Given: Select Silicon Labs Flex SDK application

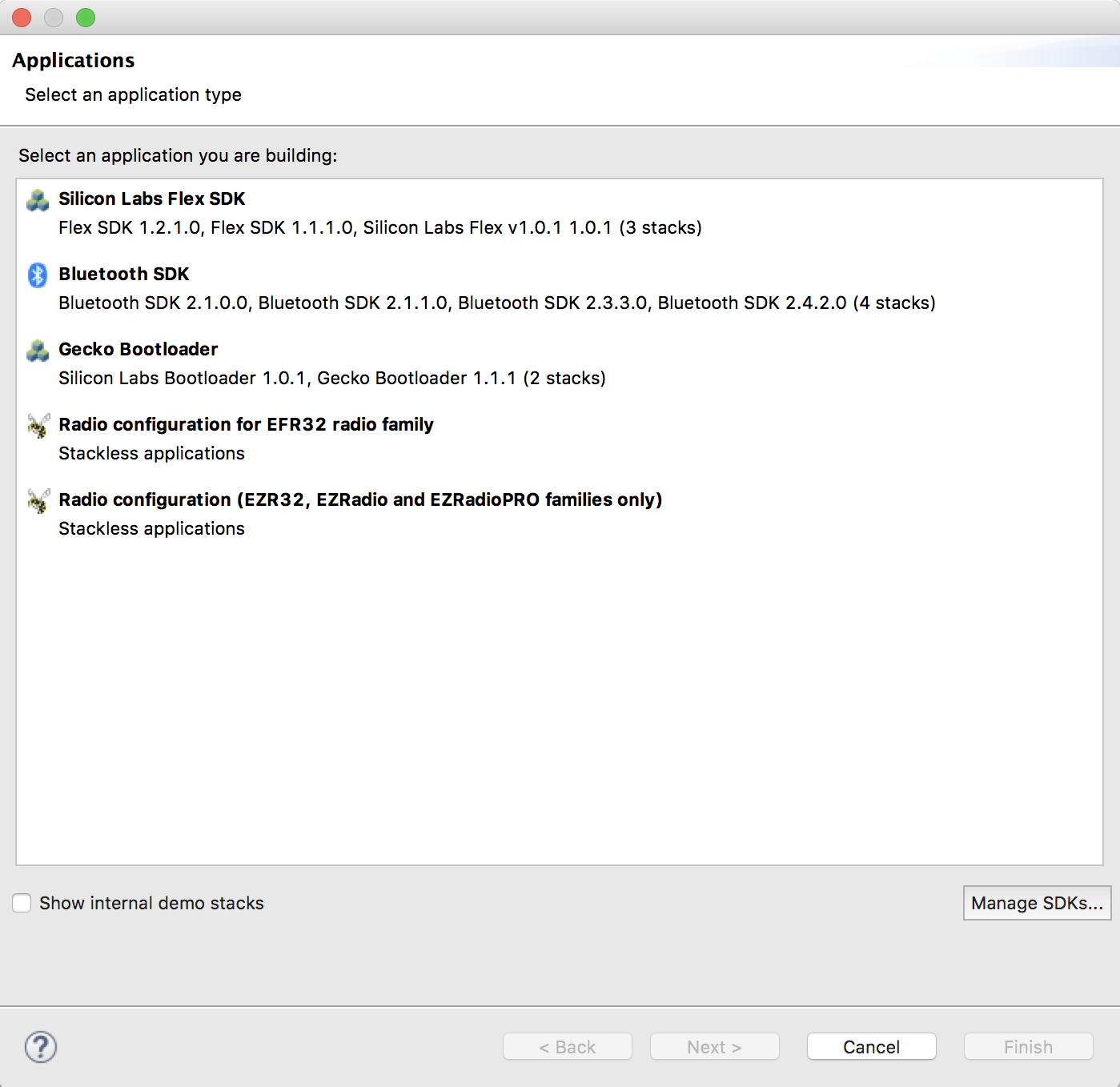Looking at the screenshot, I should pos(152,199).
